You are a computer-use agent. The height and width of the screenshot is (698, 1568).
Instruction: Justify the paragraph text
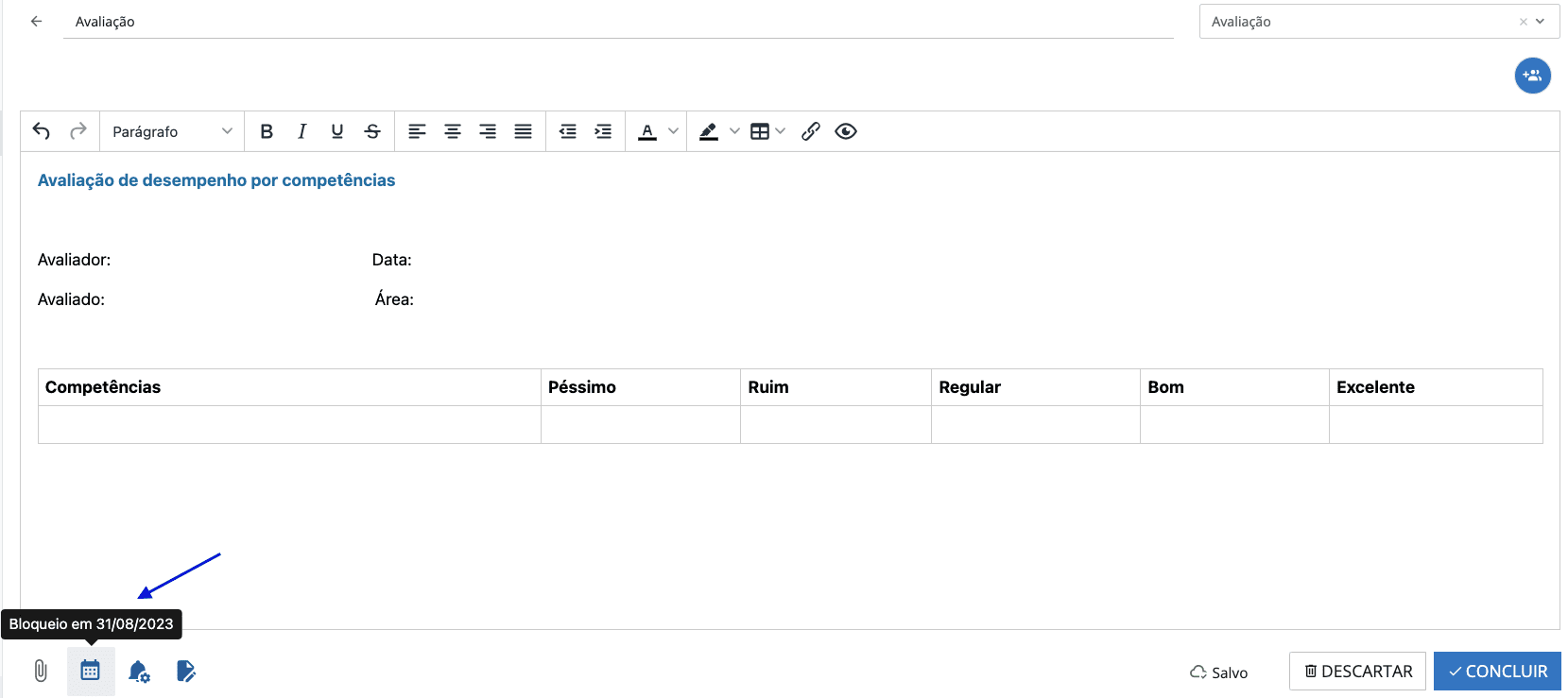point(523,131)
